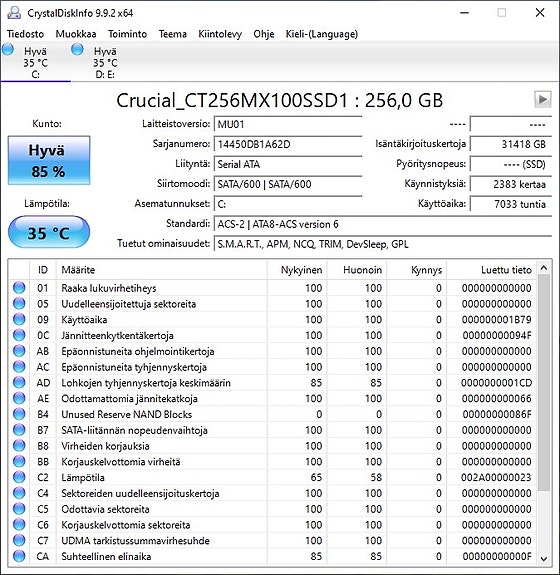Click the status orb of Lohkojen tyhjennyskertoja keskimäärin row
The image size is (560, 575).
pos(19,382)
